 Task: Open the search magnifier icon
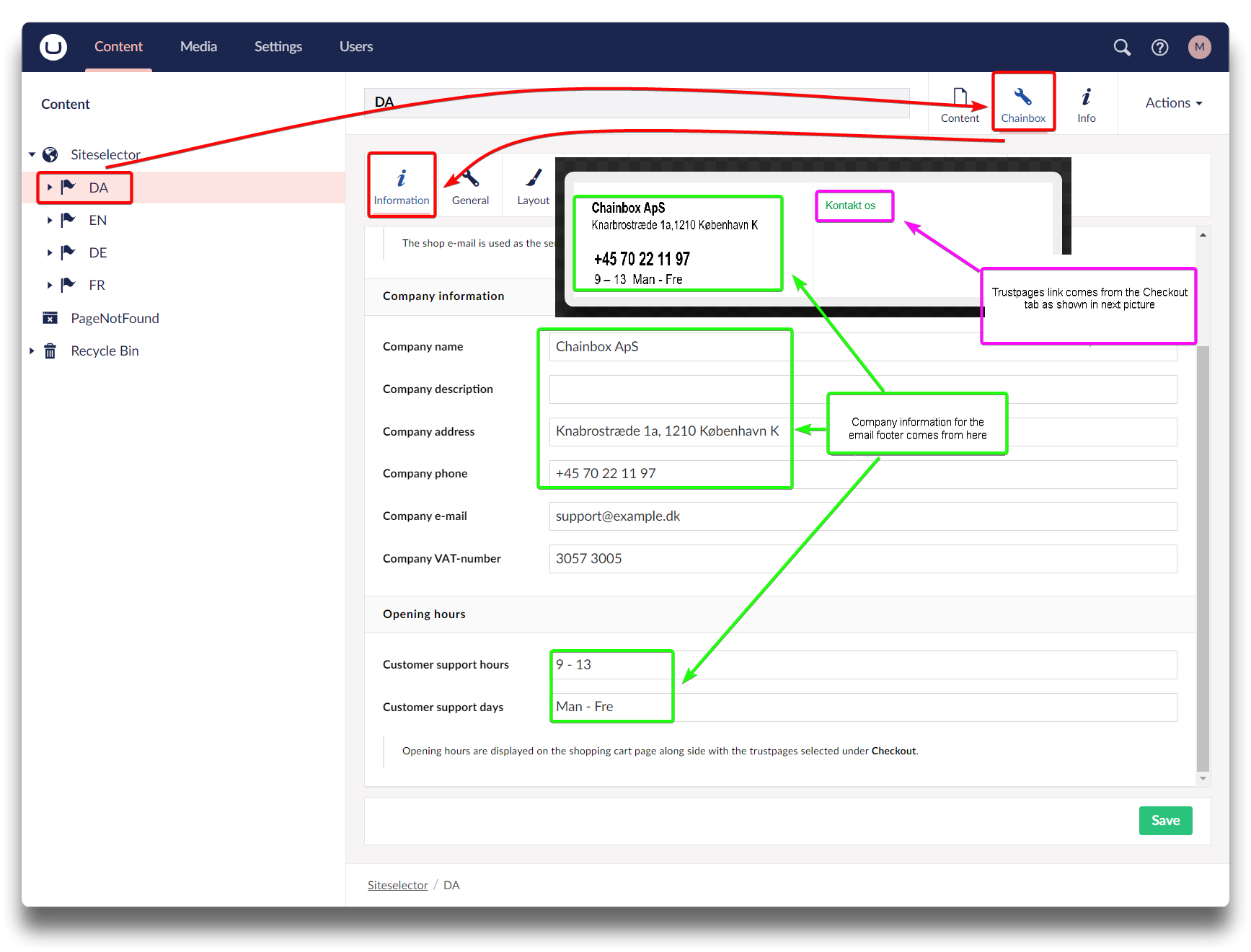(x=1122, y=48)
